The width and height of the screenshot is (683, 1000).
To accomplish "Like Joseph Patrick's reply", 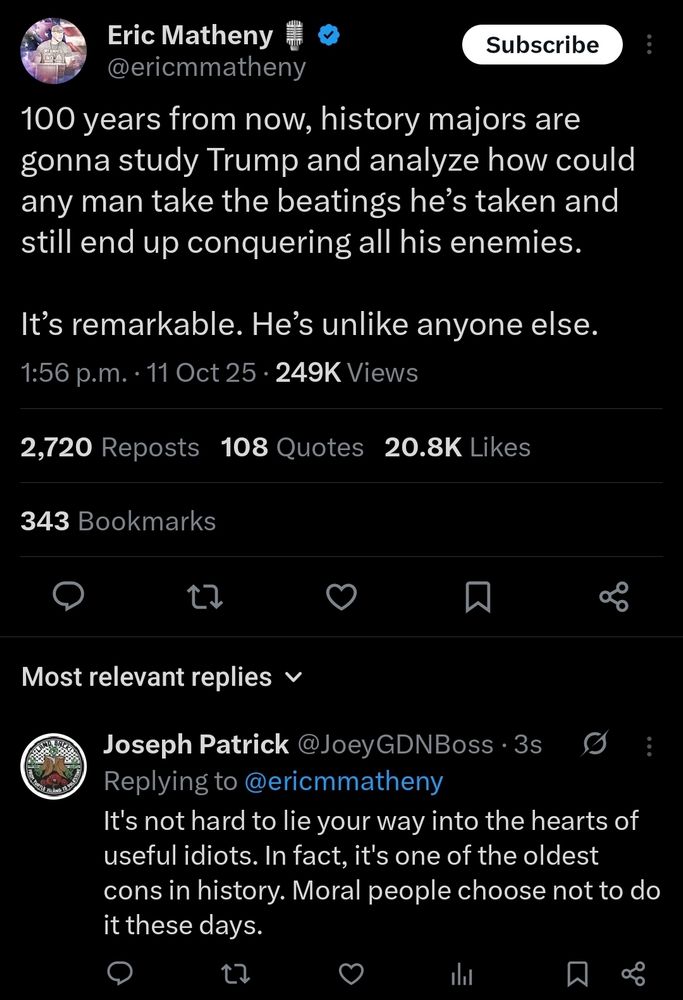I will point(350,973).
